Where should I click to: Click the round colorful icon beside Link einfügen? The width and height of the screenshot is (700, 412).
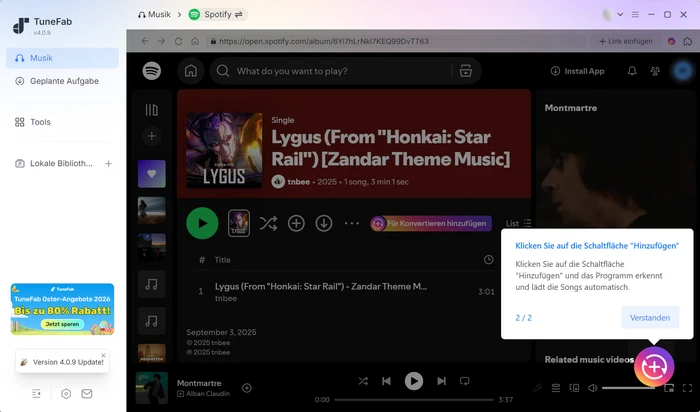(671, 41)
